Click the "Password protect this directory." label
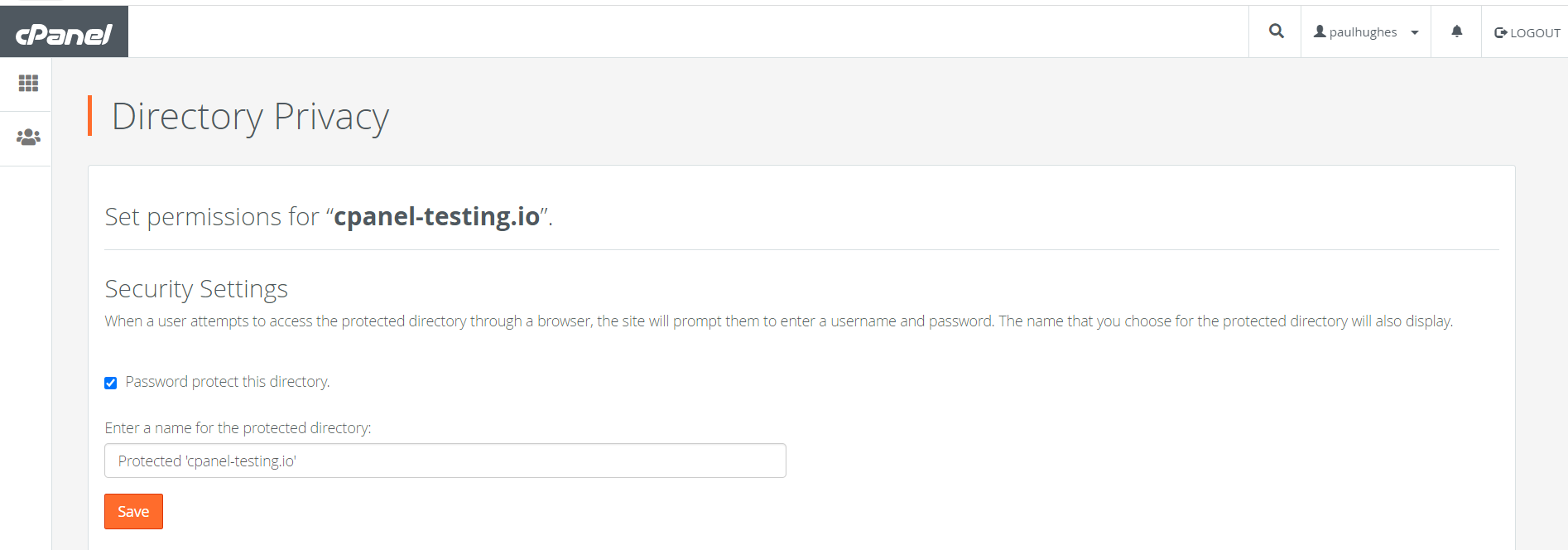 (x=228, y=382)
